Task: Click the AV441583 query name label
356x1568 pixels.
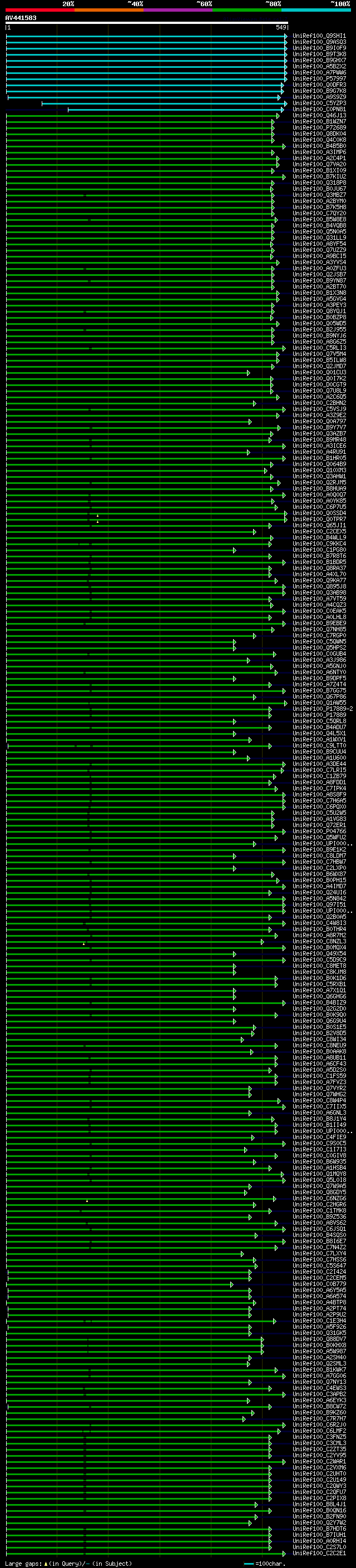Action: 21,18
